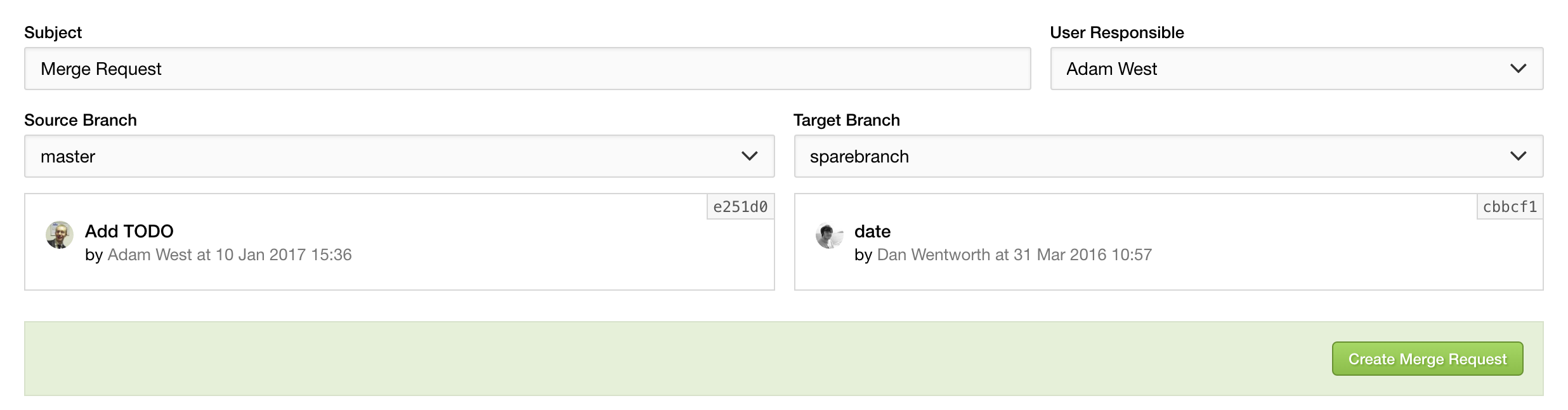
Task: Open the User Responsible dropdown showing Adam West
Action: point(1297,69)
